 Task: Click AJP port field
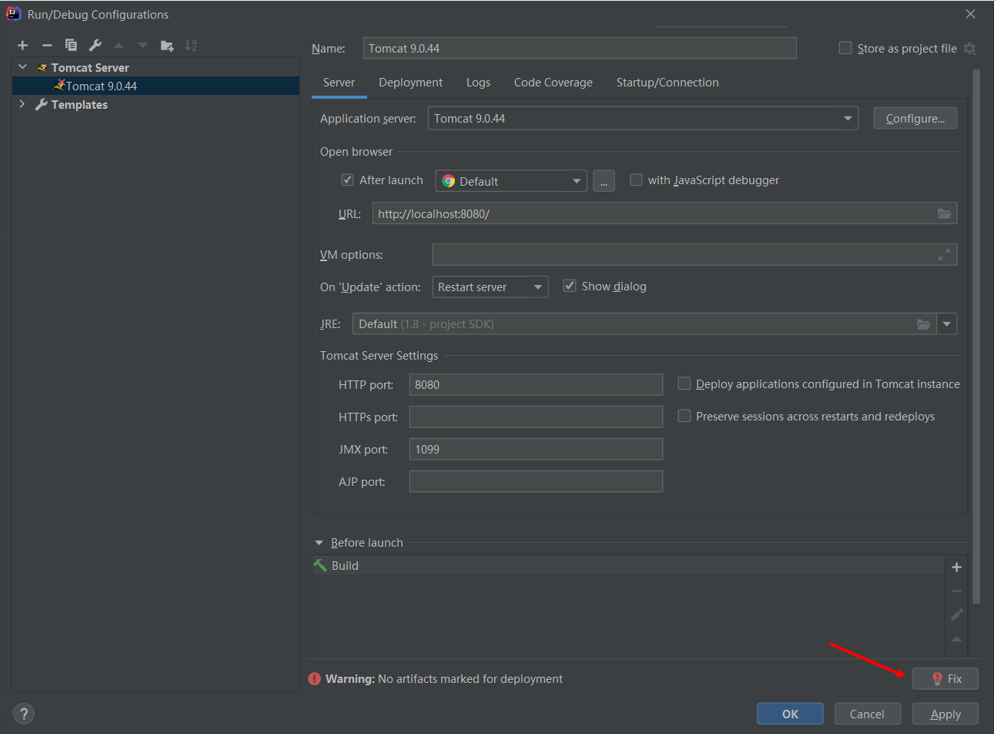[x=535, y=481]
